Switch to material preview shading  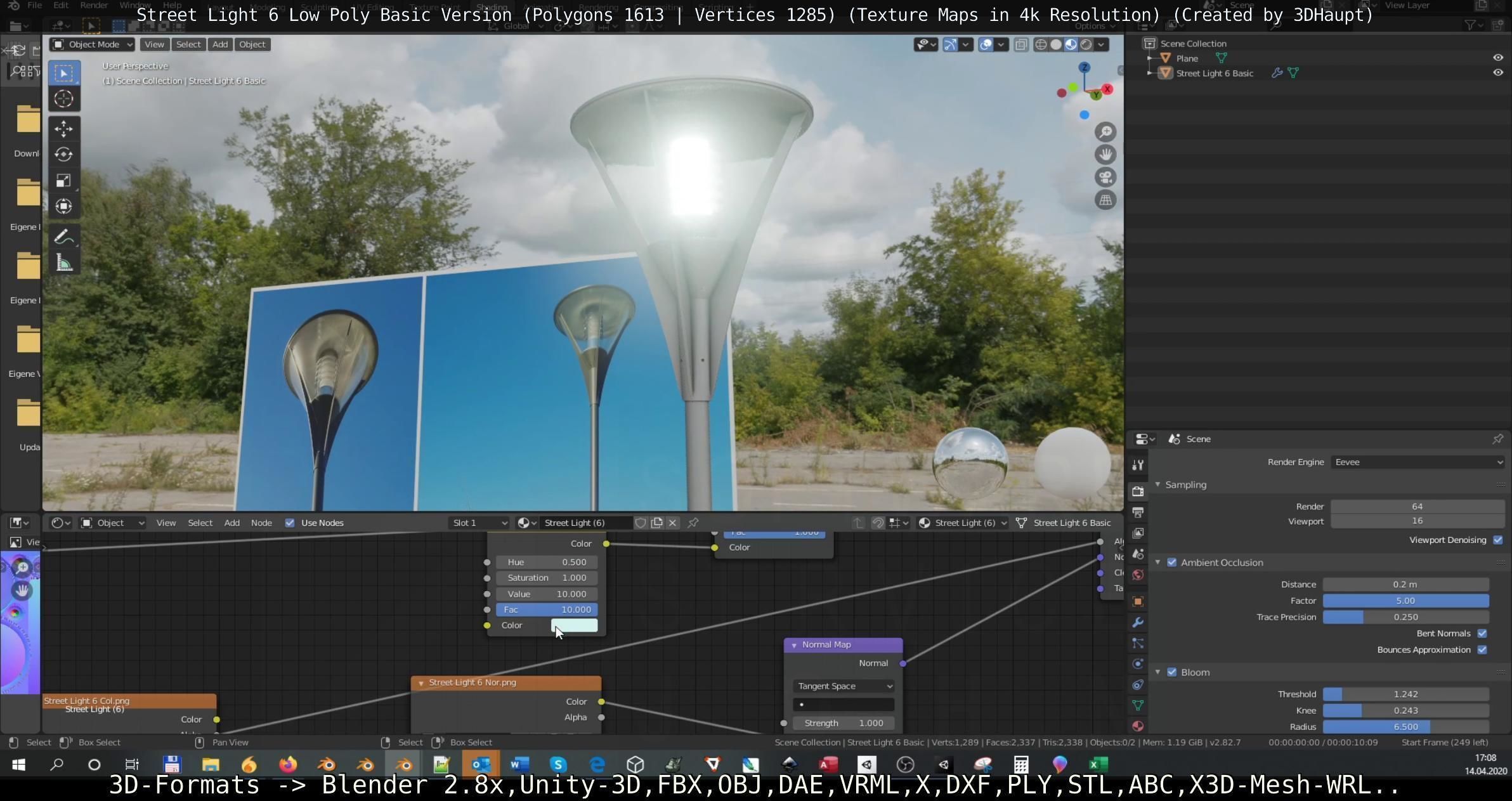(x=1071, y=44)
